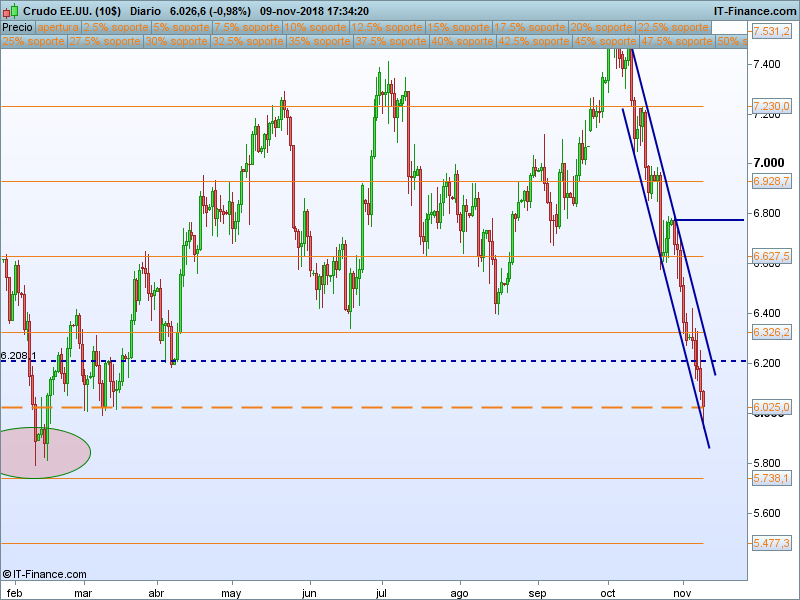Select the 45% soporte label
Image resolution: width=800 pixels, height=600 pixels.
(x=605, y=41)
